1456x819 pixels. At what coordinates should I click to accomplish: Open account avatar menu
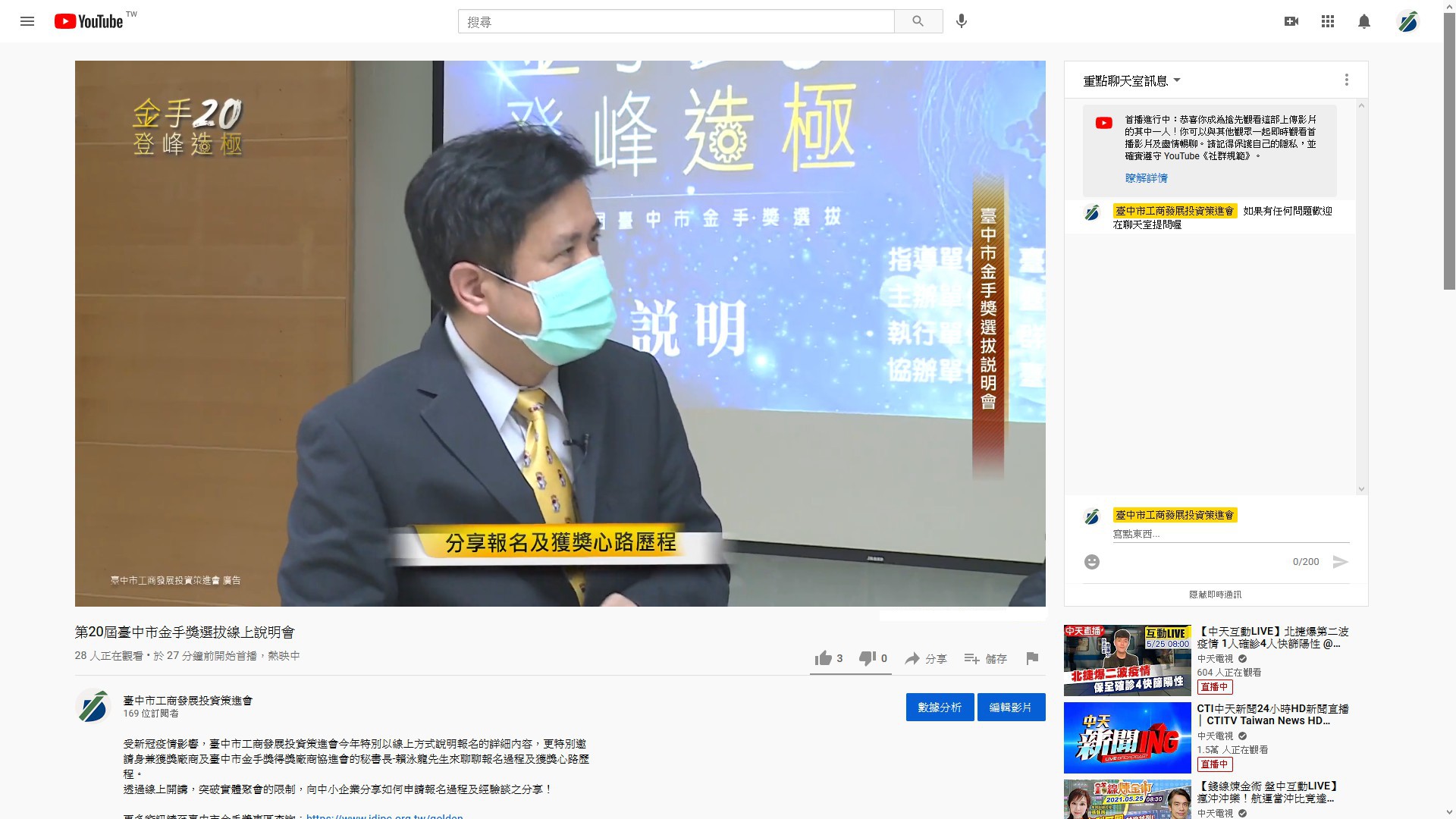[x=1407, y=21]
